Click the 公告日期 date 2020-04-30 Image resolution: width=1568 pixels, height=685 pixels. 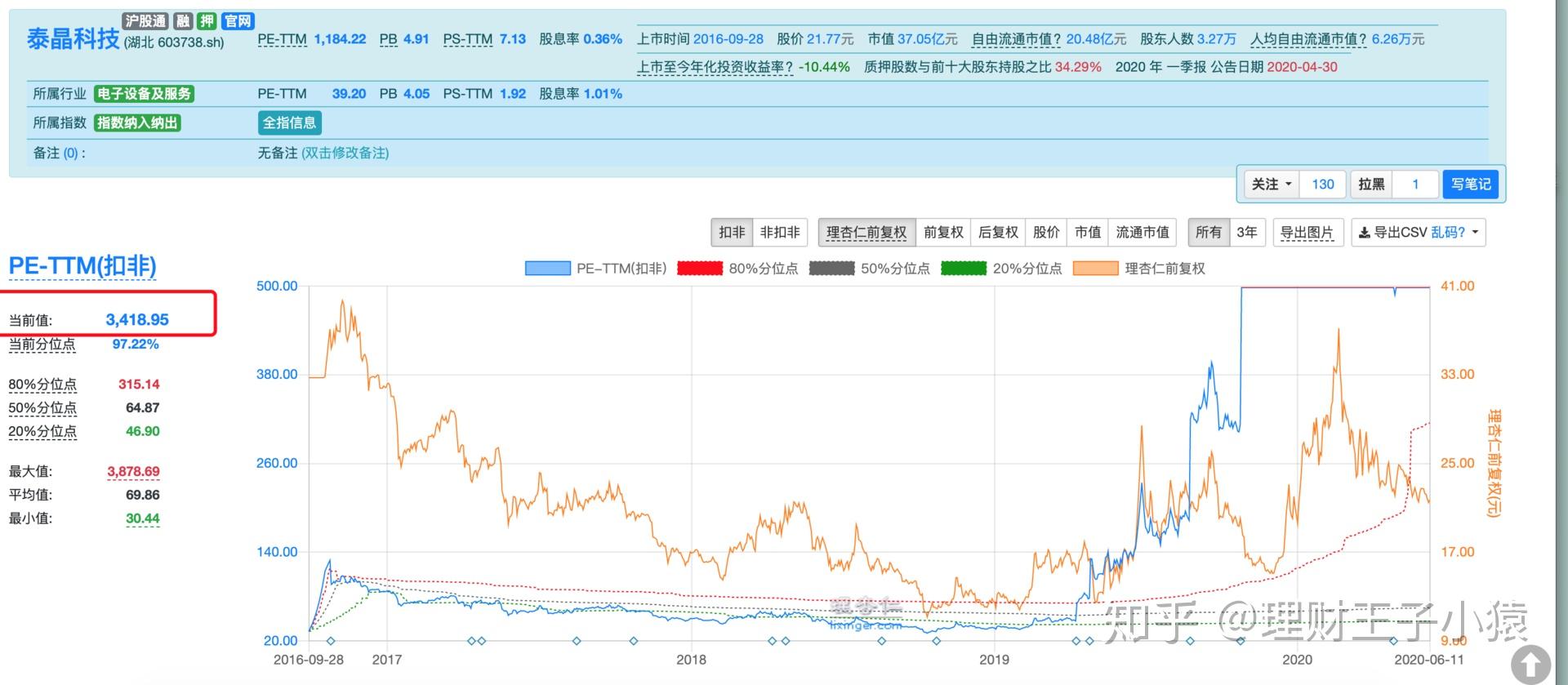1303,67
